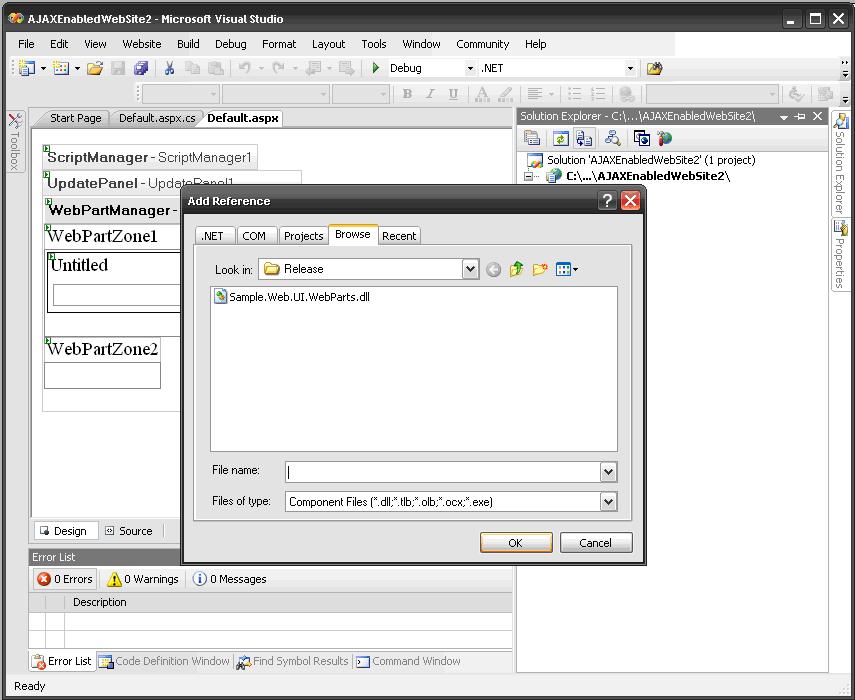This screenshot has width=855, height=700.
Task: Open the Files of type dropdown
Action: click(x=609, y=502)
